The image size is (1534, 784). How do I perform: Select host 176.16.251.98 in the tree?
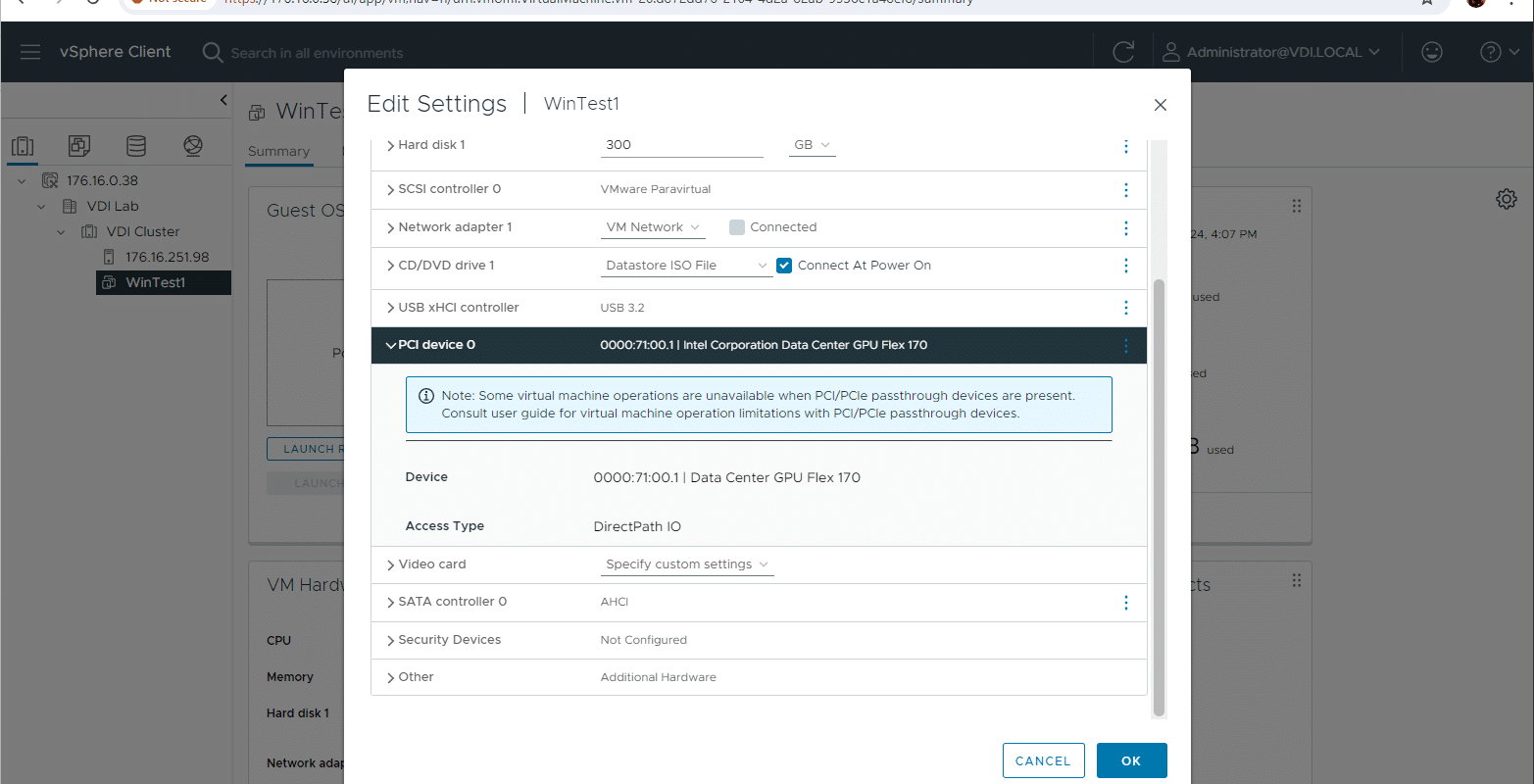pos(167,257)
